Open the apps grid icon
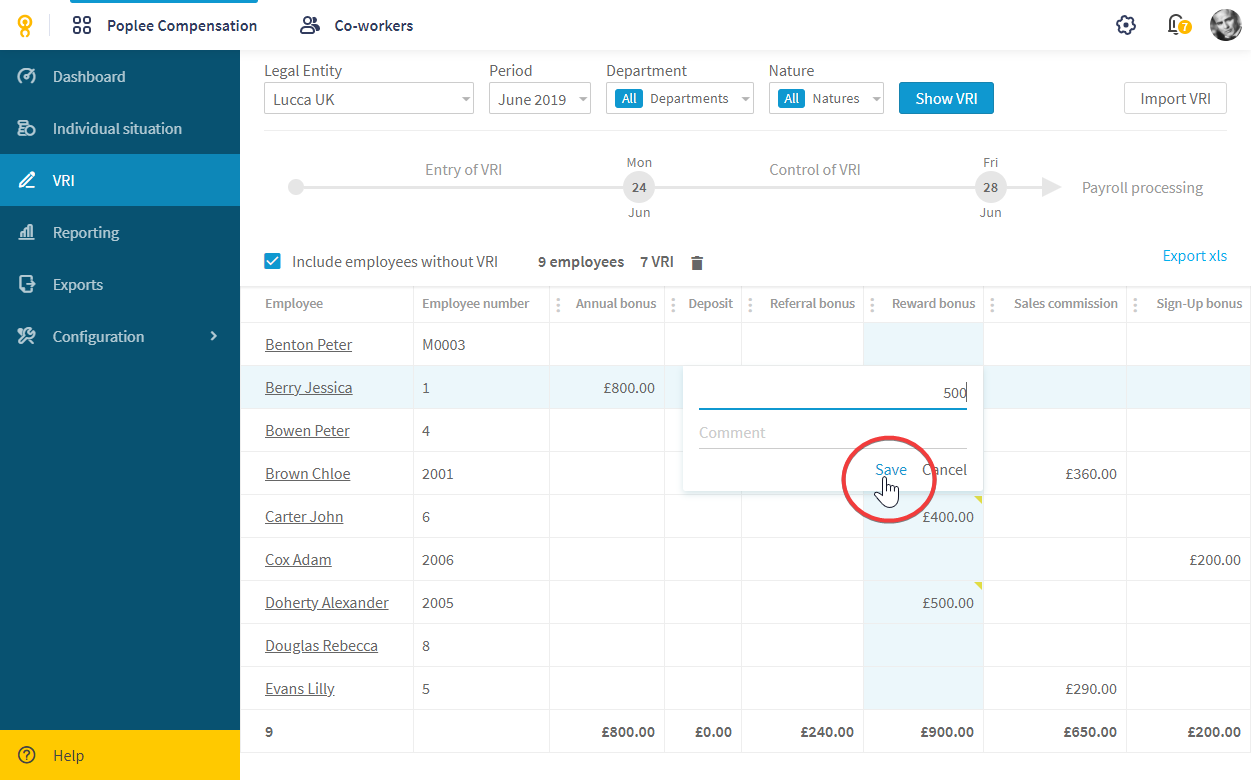This screenshot has height=780, width=1251. pos(82,26)
